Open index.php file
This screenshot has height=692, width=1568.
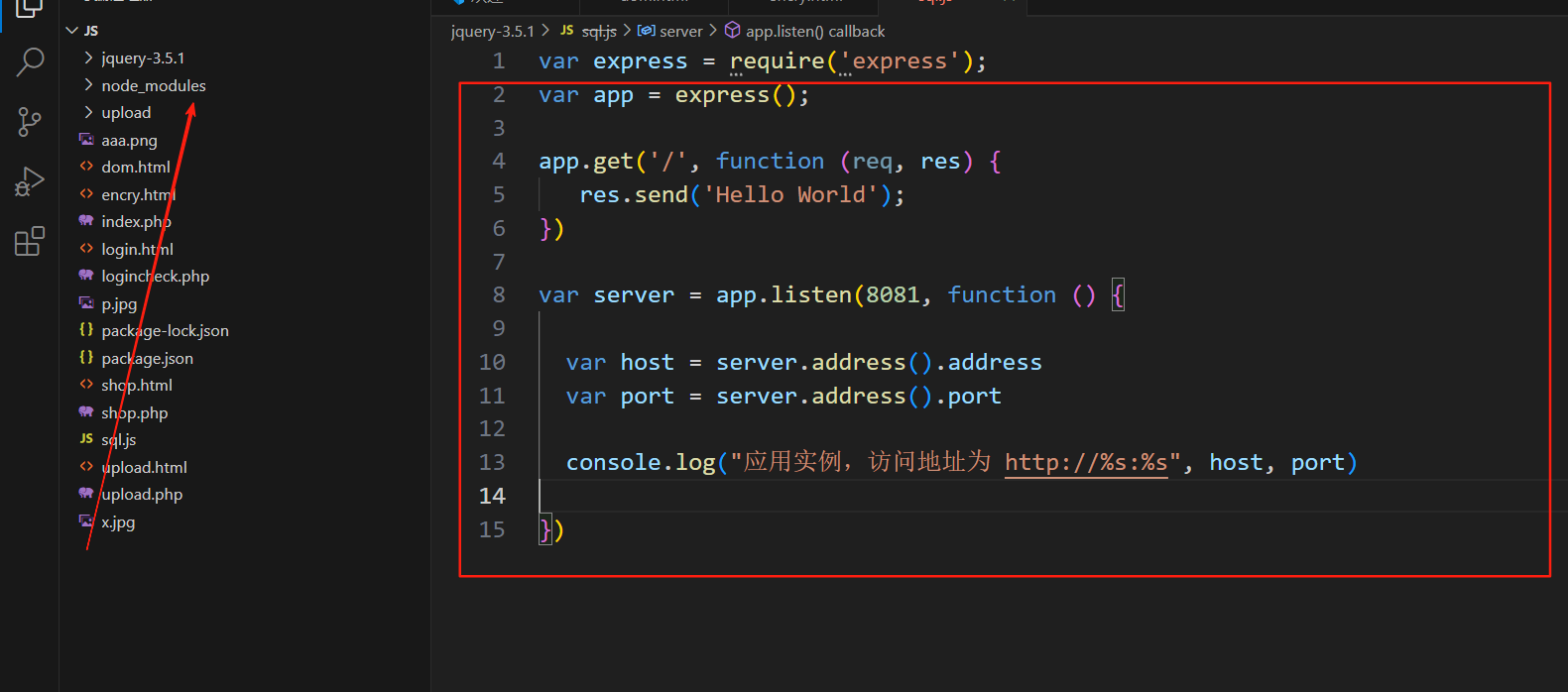coord(136,222)
